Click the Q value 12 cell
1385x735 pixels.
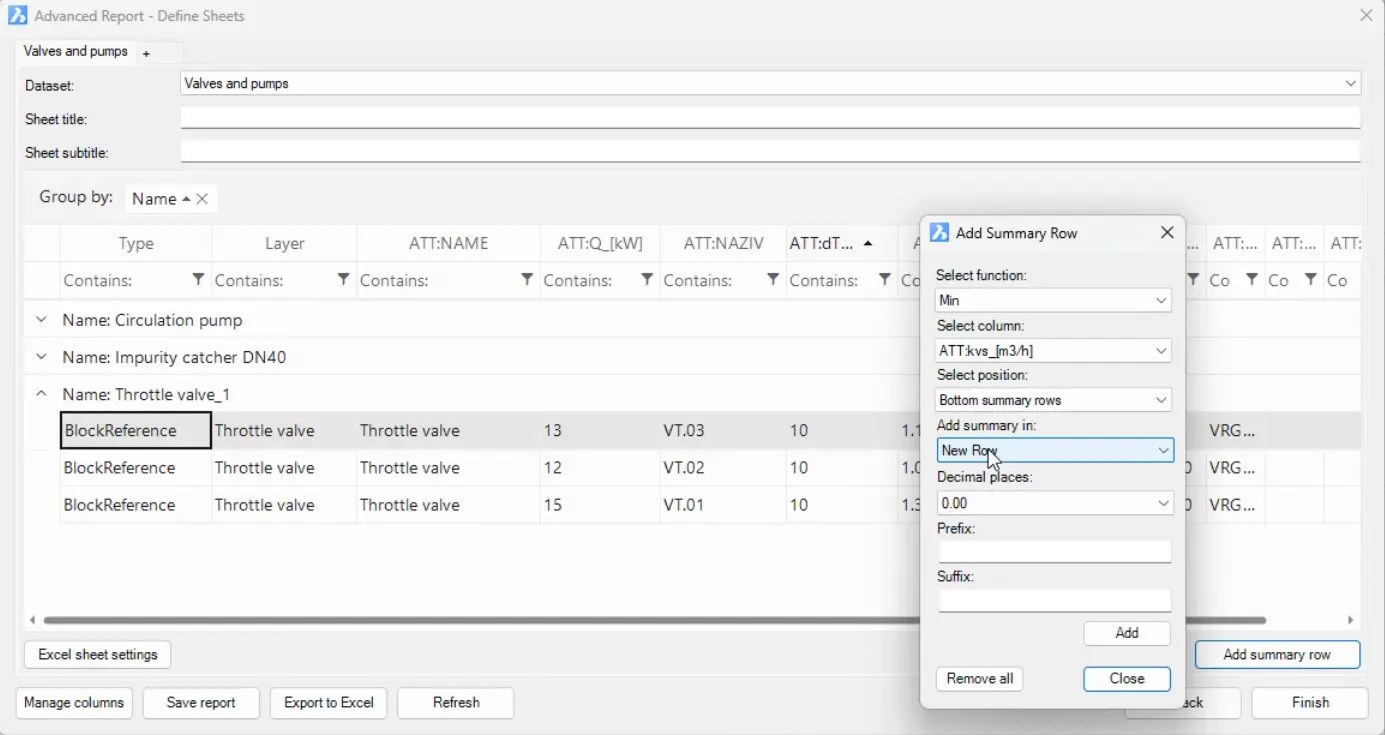[600, 468]
